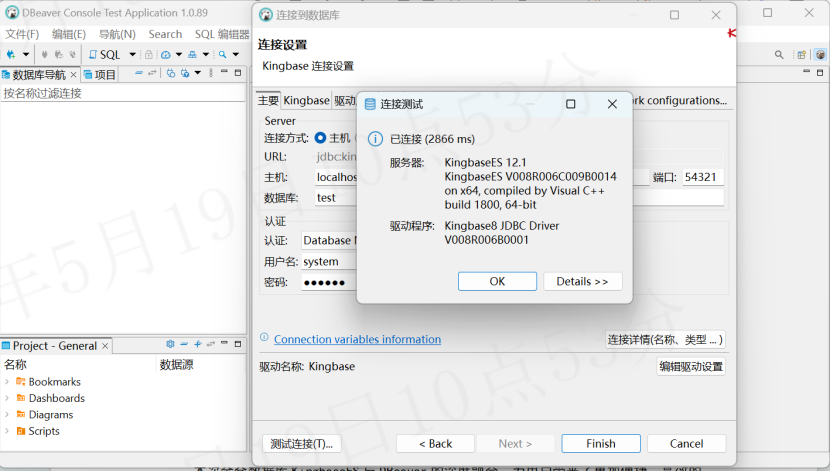Open the SQL editor toolbar button

coord(105,55)
